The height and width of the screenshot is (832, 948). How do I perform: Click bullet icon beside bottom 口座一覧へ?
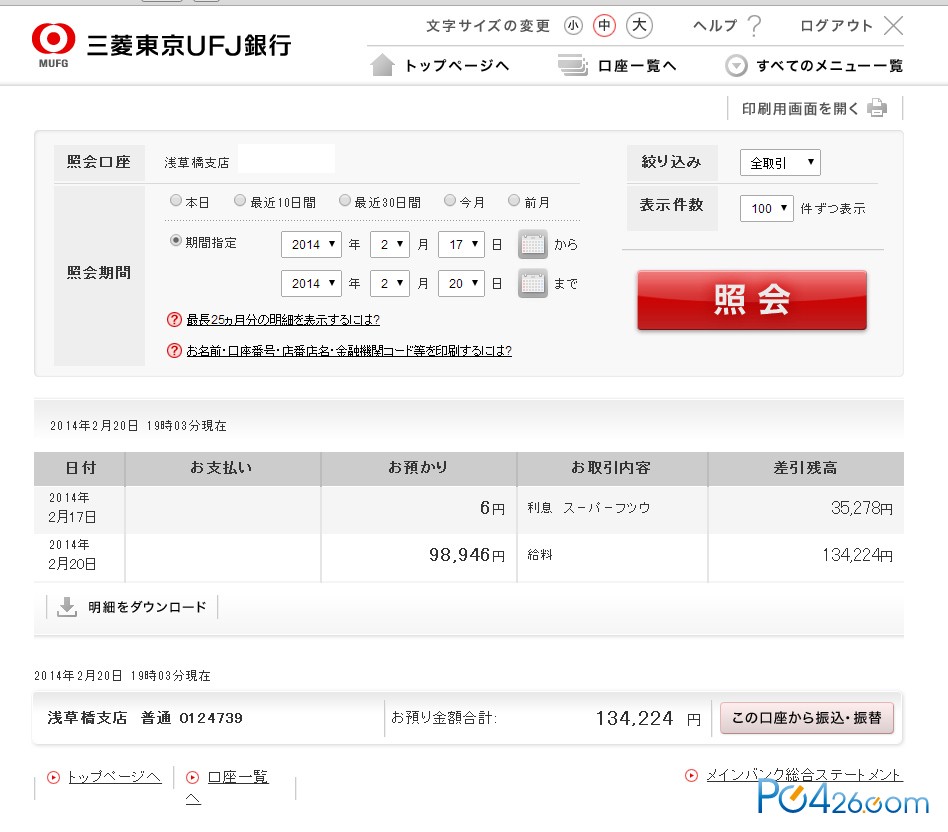[192, 777]
